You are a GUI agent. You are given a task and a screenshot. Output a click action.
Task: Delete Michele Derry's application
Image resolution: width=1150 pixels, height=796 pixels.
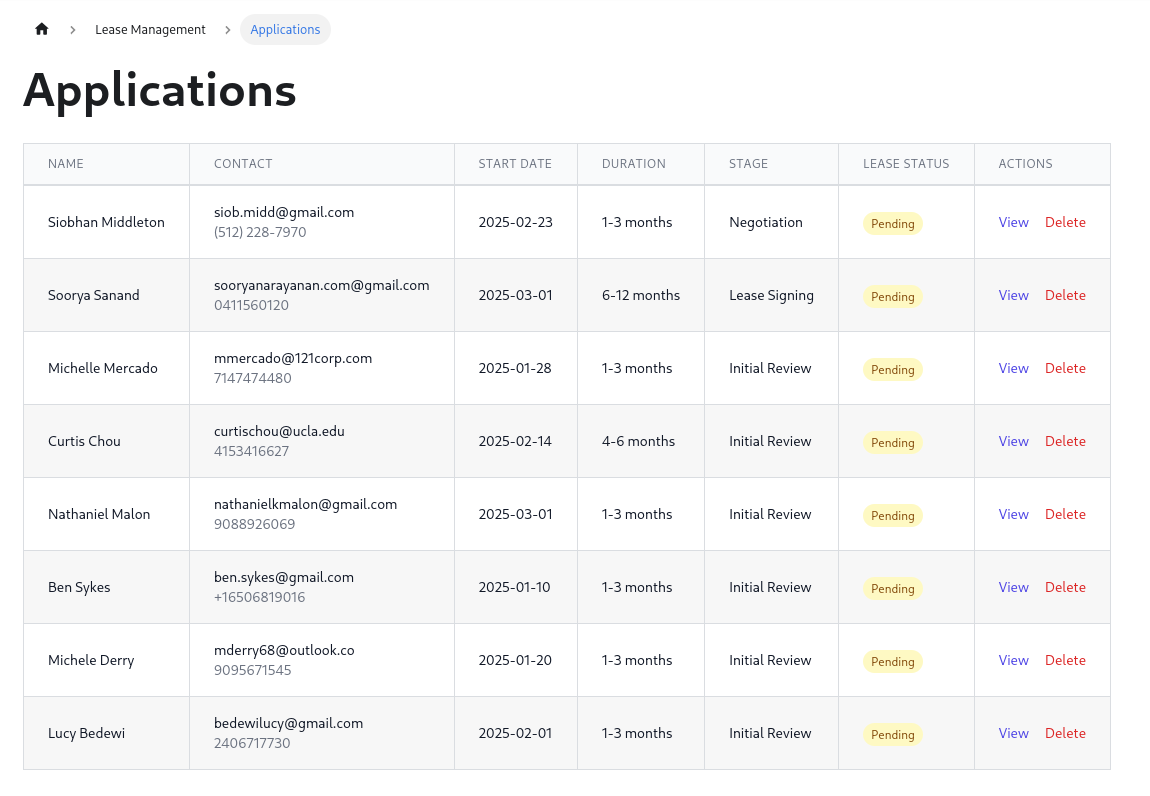point(1065,660)
